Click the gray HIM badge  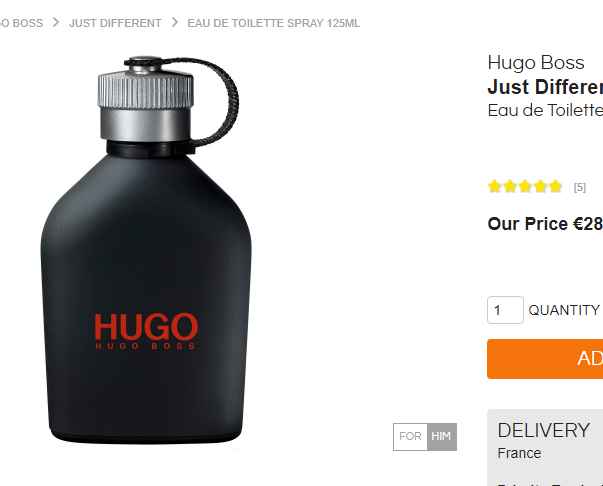[441, 436]
